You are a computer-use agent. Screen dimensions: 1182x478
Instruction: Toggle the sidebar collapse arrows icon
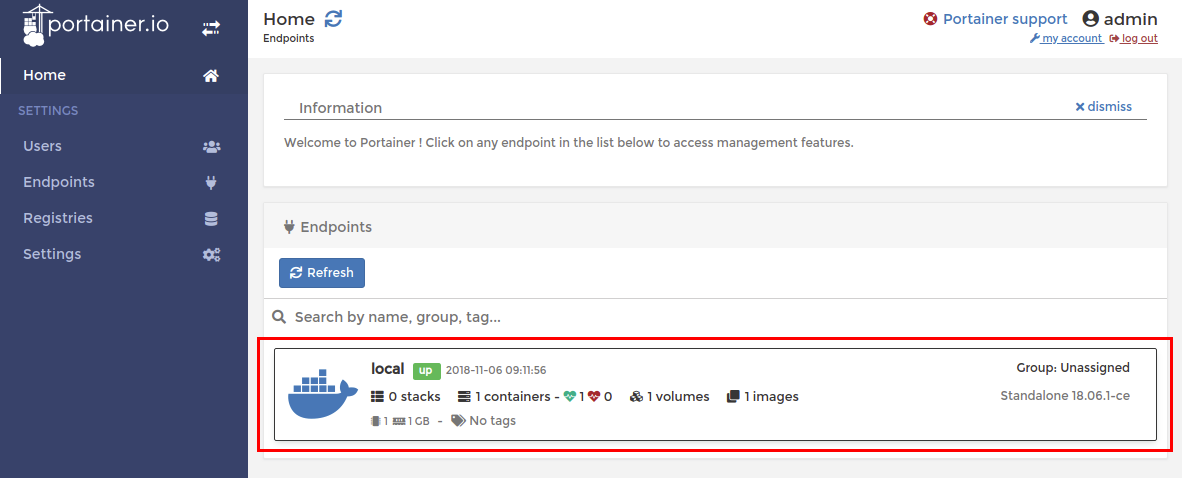coord(211,29)
